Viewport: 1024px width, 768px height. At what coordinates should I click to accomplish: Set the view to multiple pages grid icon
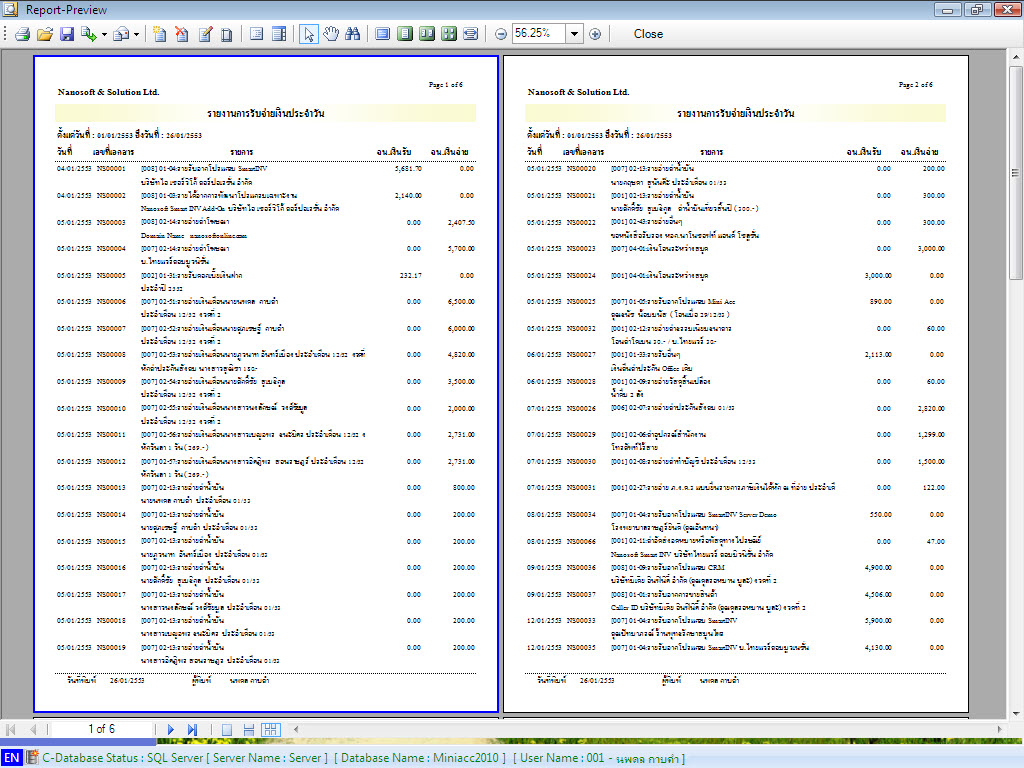[x=449, y=34]
